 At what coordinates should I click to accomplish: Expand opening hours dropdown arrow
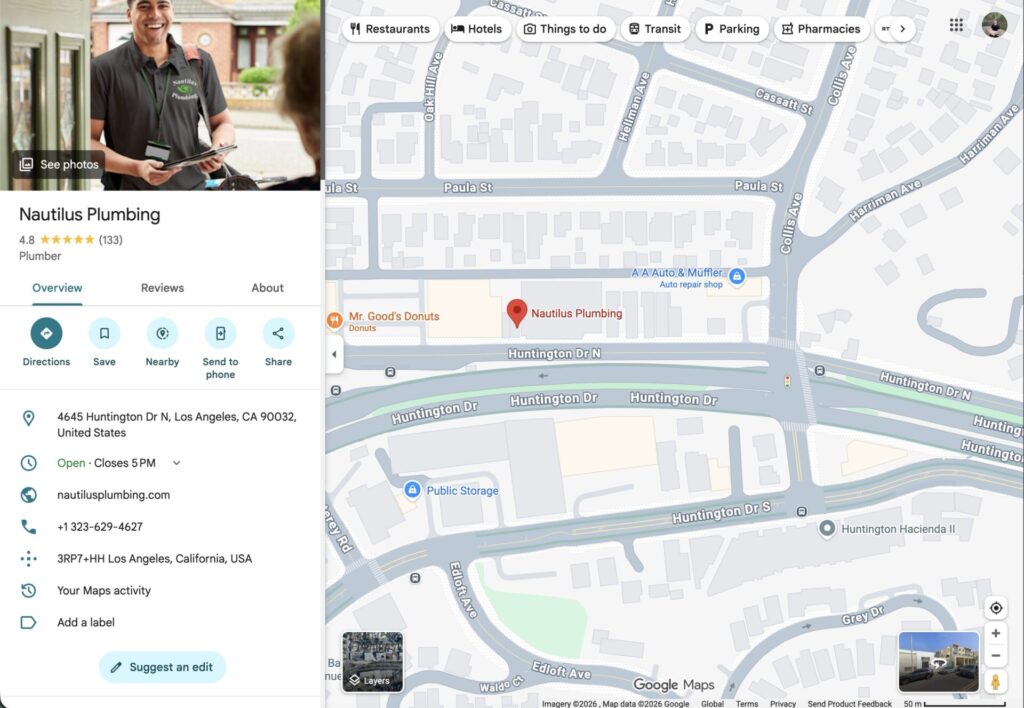click(177, 463)
